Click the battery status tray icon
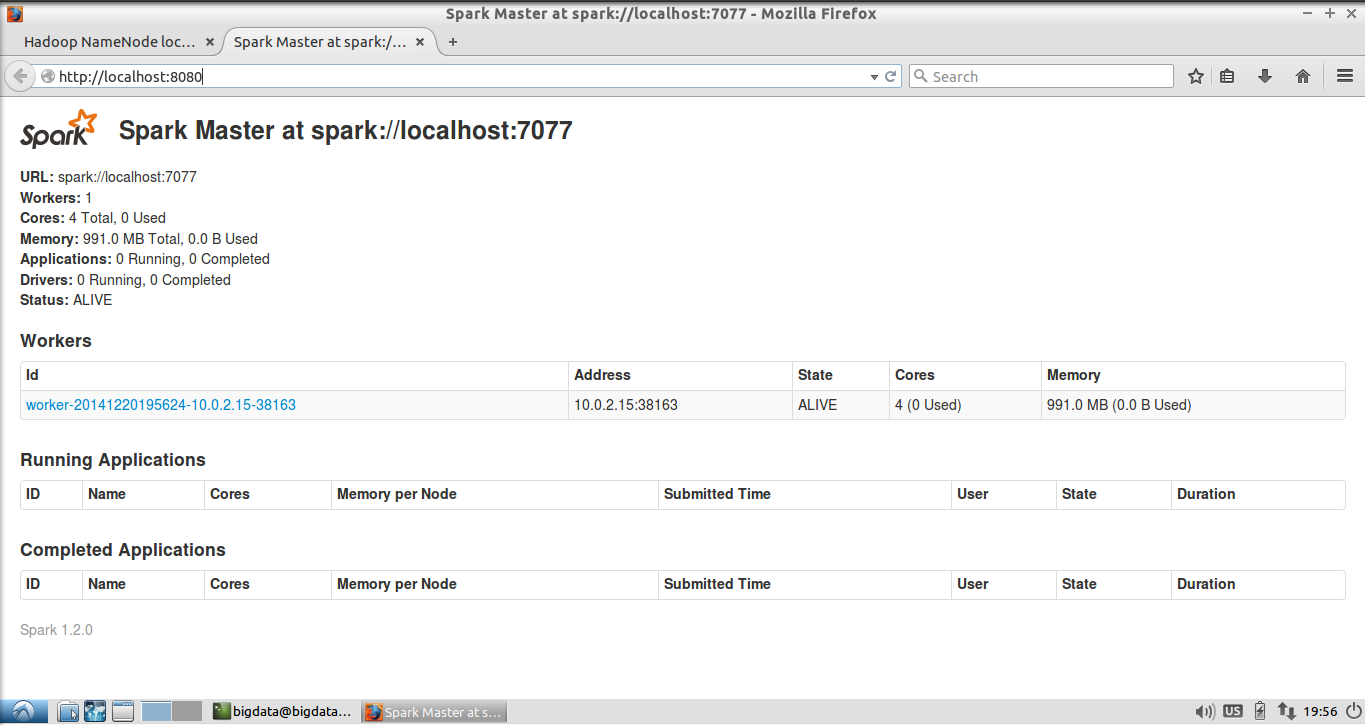The image size is (1365, 725). point(1260,712)
